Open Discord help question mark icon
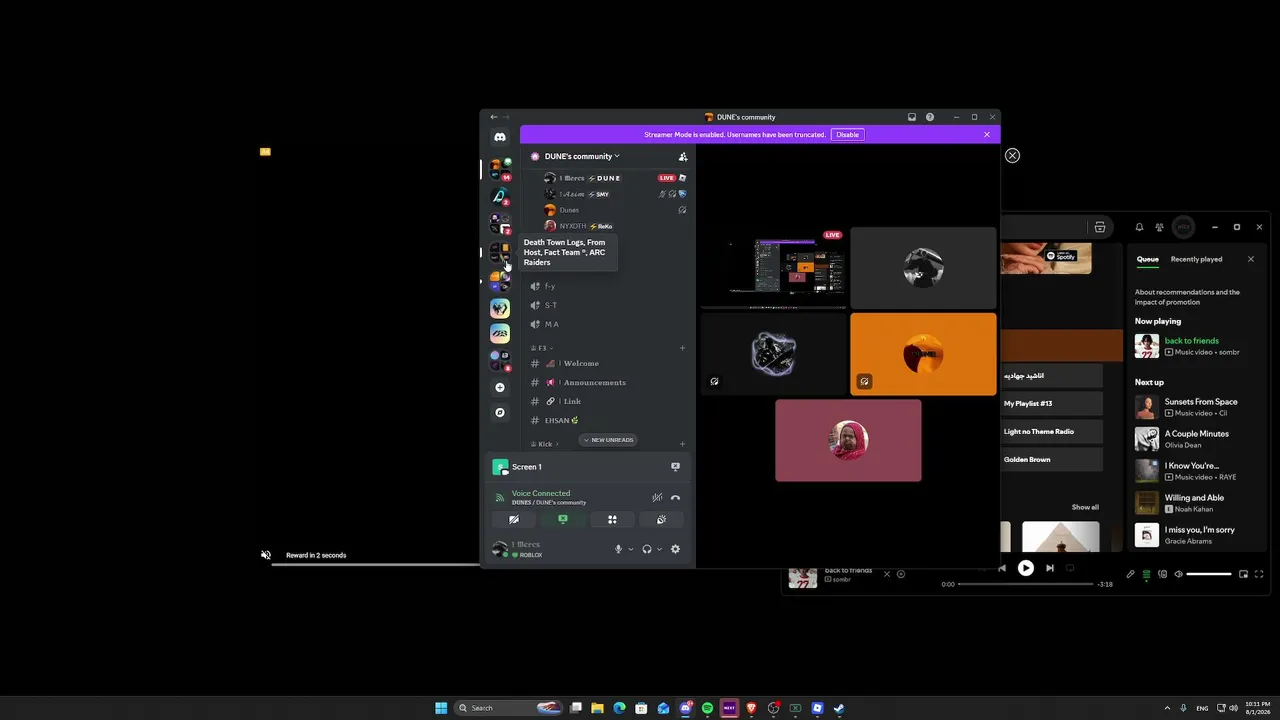Image resolution: width=1280 pixels, height=720 pixels. [930, 117]
